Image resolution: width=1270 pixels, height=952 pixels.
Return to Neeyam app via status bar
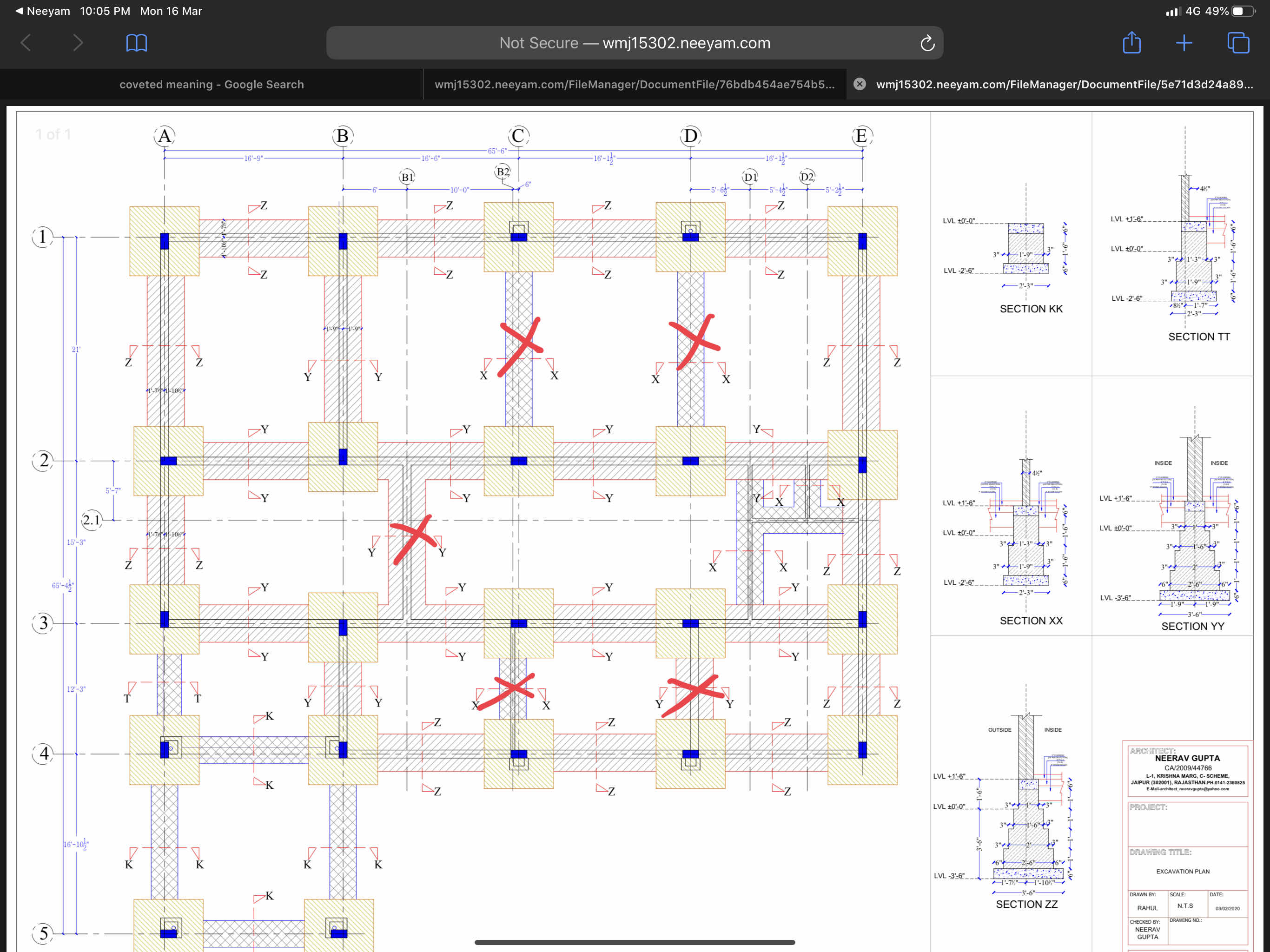(x=43, y=11)
